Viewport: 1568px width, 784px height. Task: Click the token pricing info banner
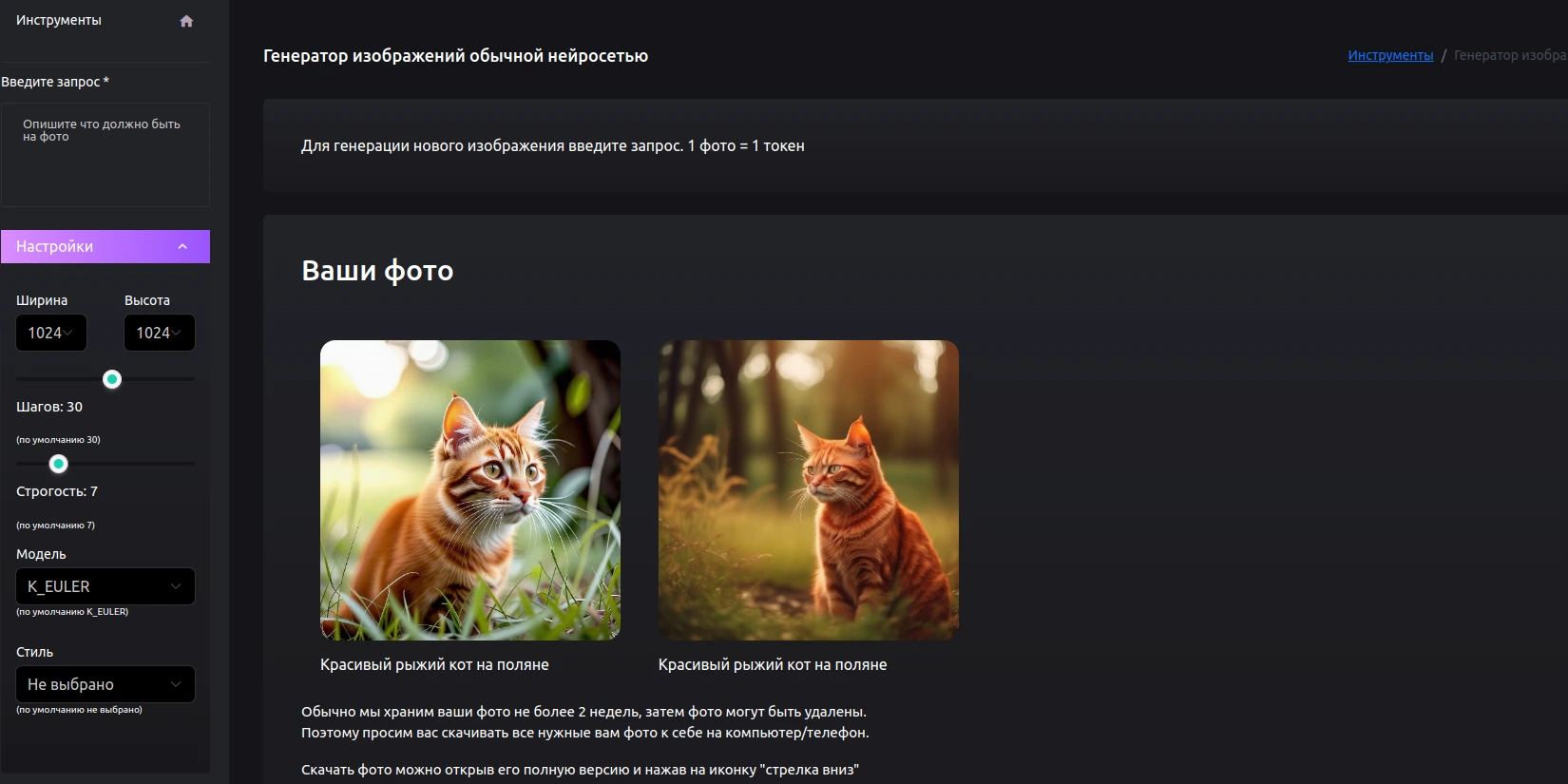[x=552, y=145]
